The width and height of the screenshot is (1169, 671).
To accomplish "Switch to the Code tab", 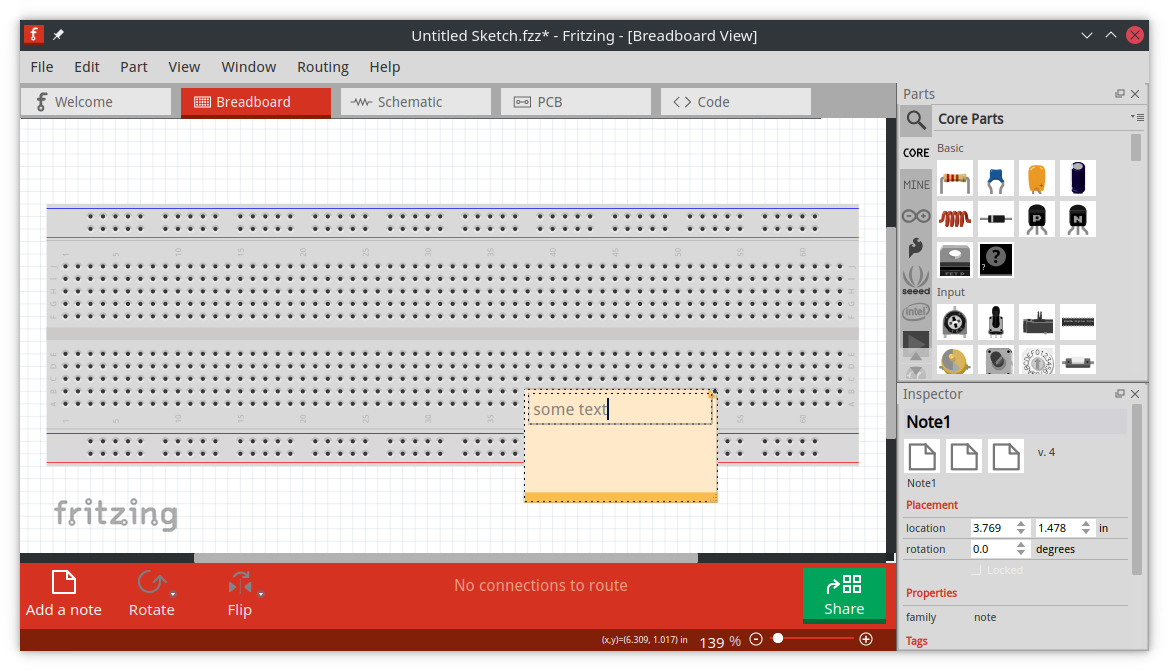I will 736,102.
